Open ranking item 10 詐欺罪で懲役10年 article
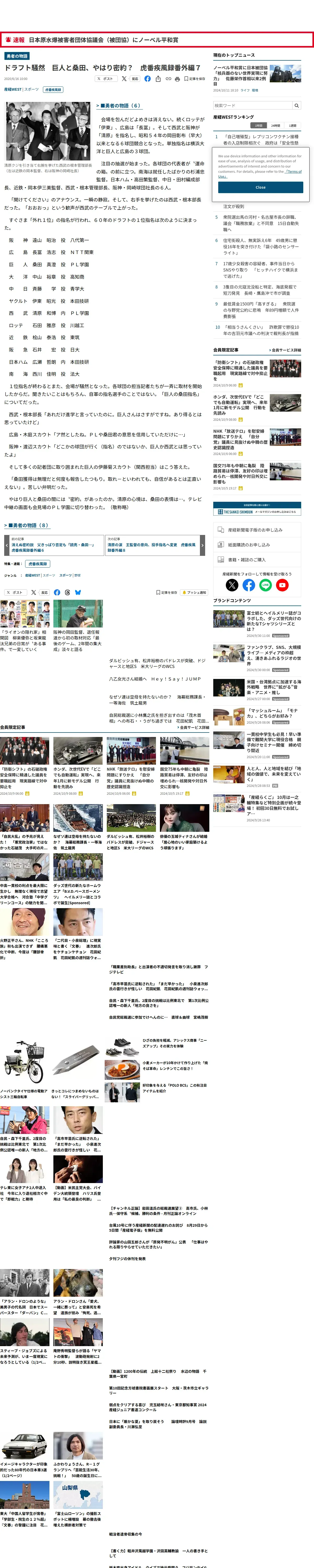 click(261, 331)
